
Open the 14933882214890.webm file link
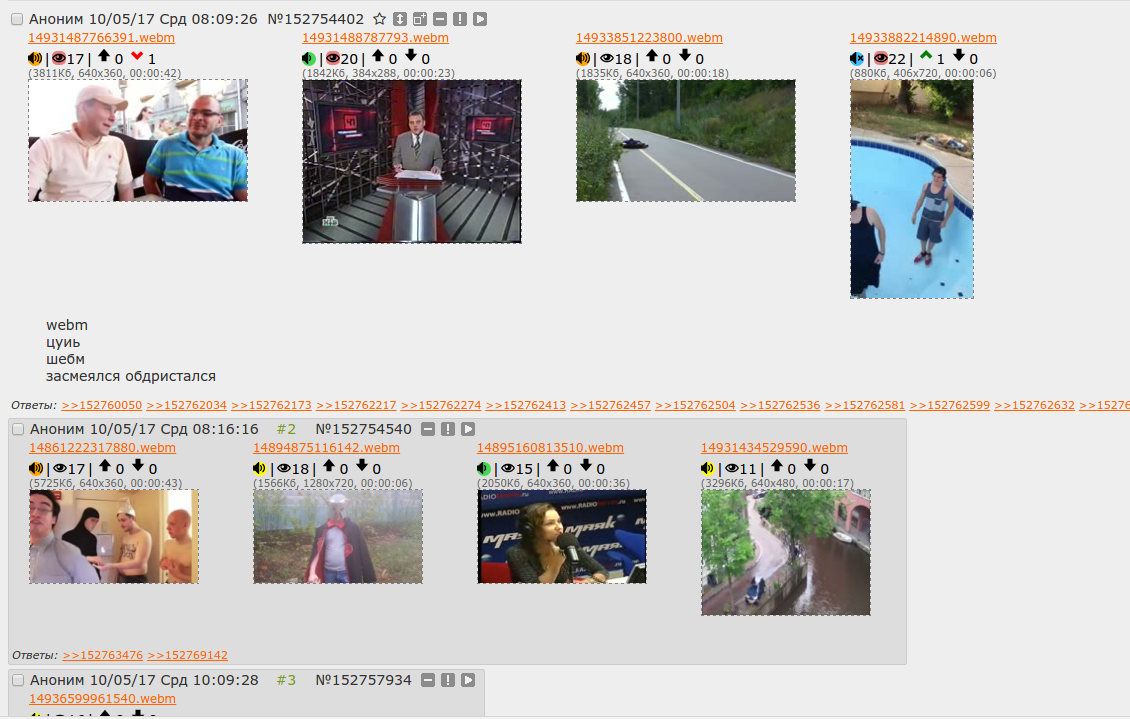pos(923,37)
